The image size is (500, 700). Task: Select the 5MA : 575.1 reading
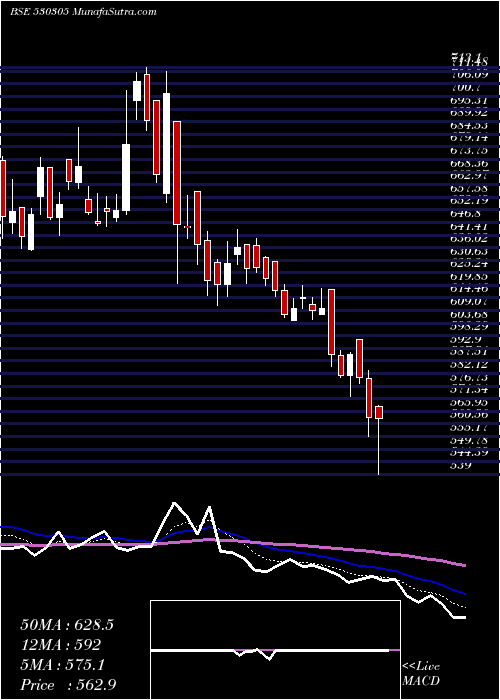point(62,665)
